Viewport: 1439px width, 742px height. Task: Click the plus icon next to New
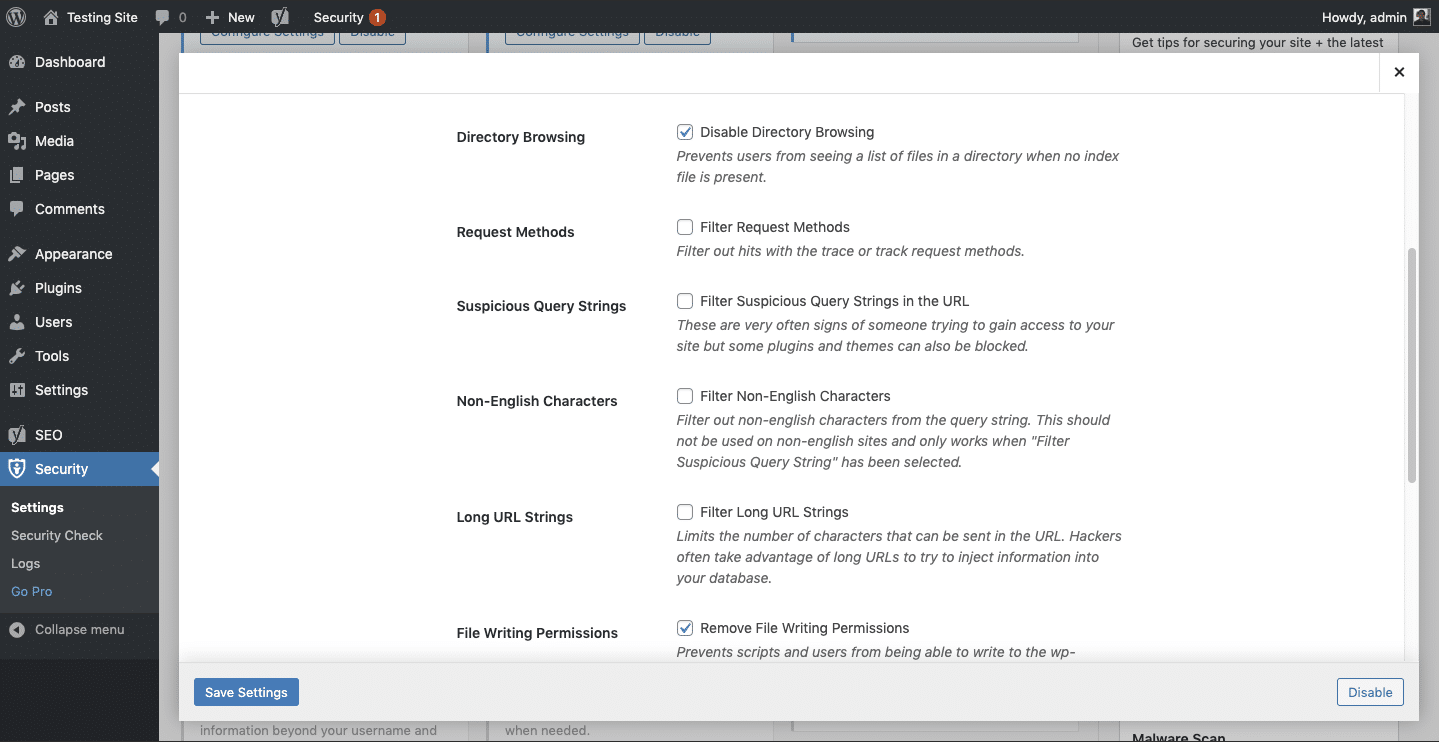(x=212, y=17)
